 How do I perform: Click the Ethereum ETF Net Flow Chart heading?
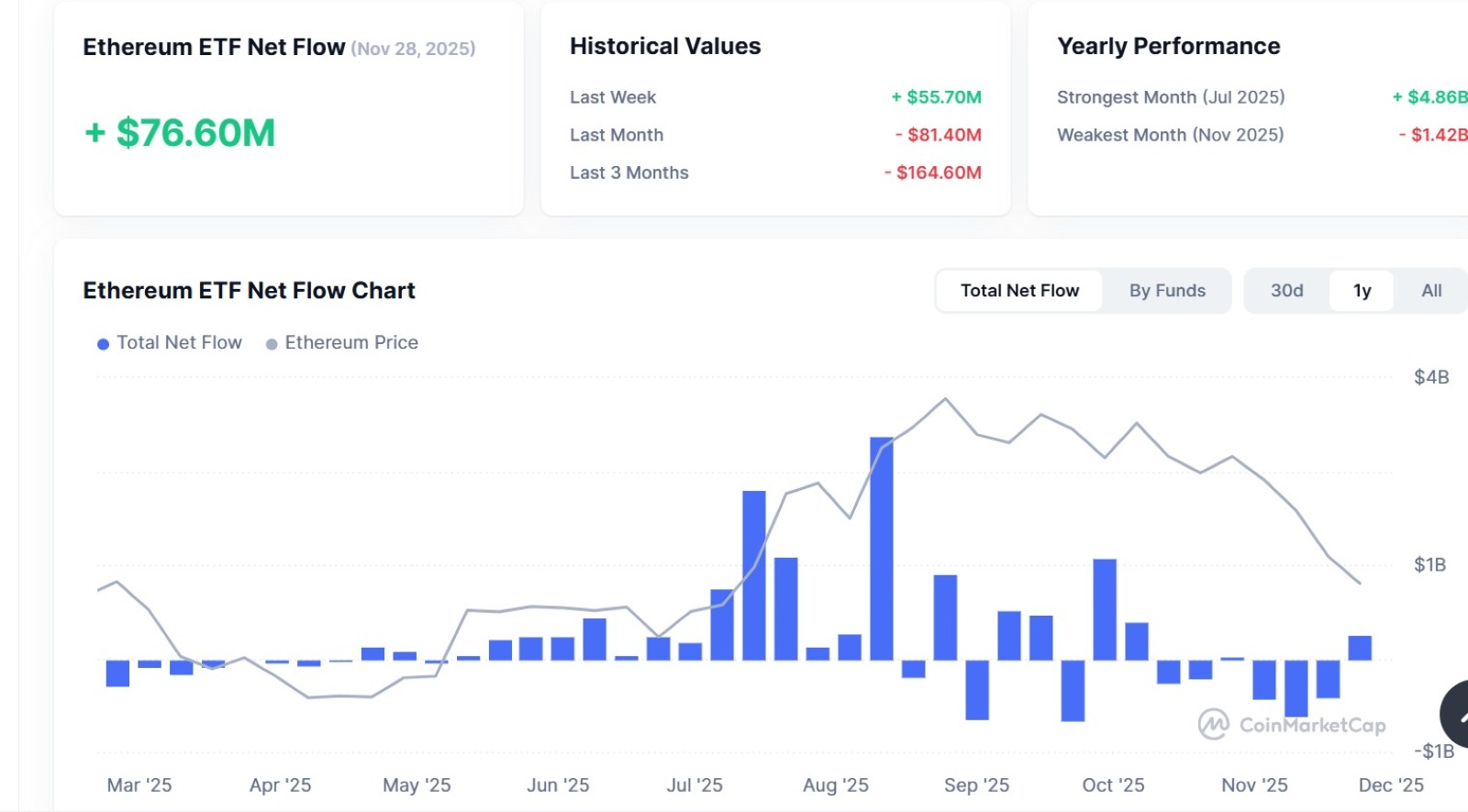click(249, 291)
